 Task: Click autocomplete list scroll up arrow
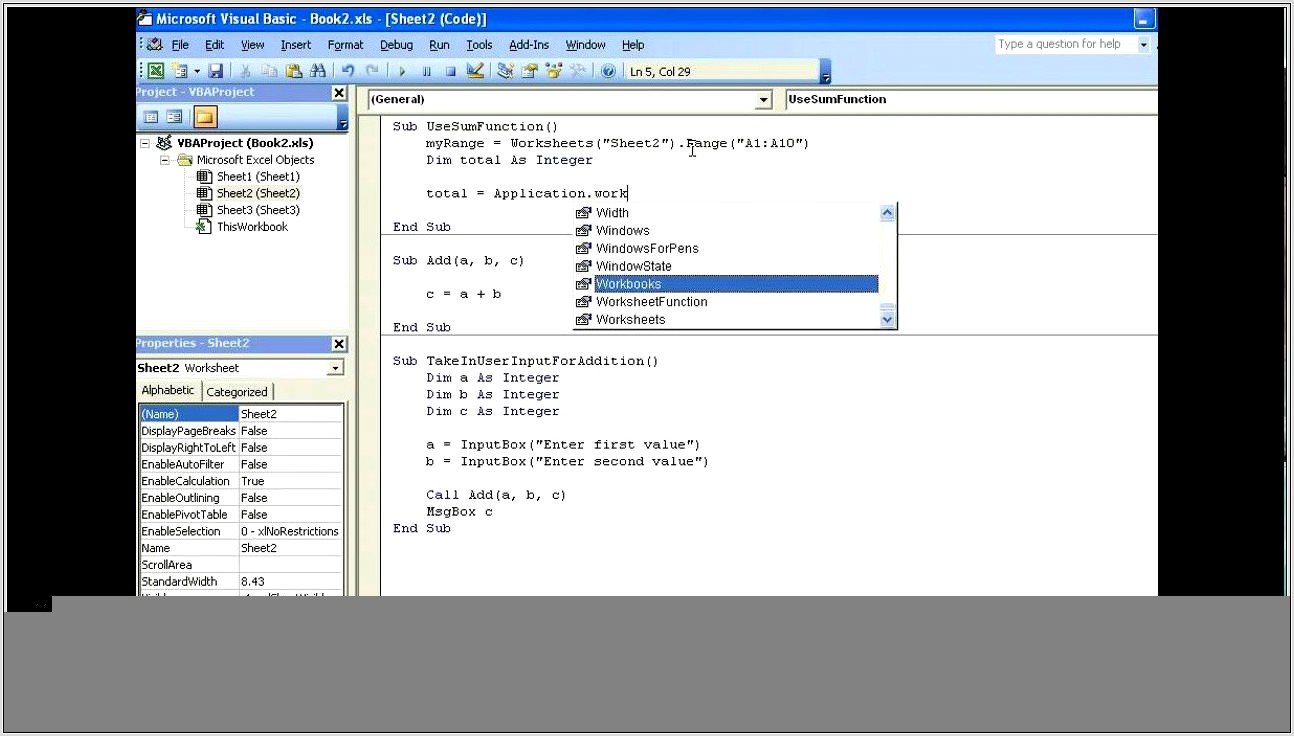coord(887,212)
